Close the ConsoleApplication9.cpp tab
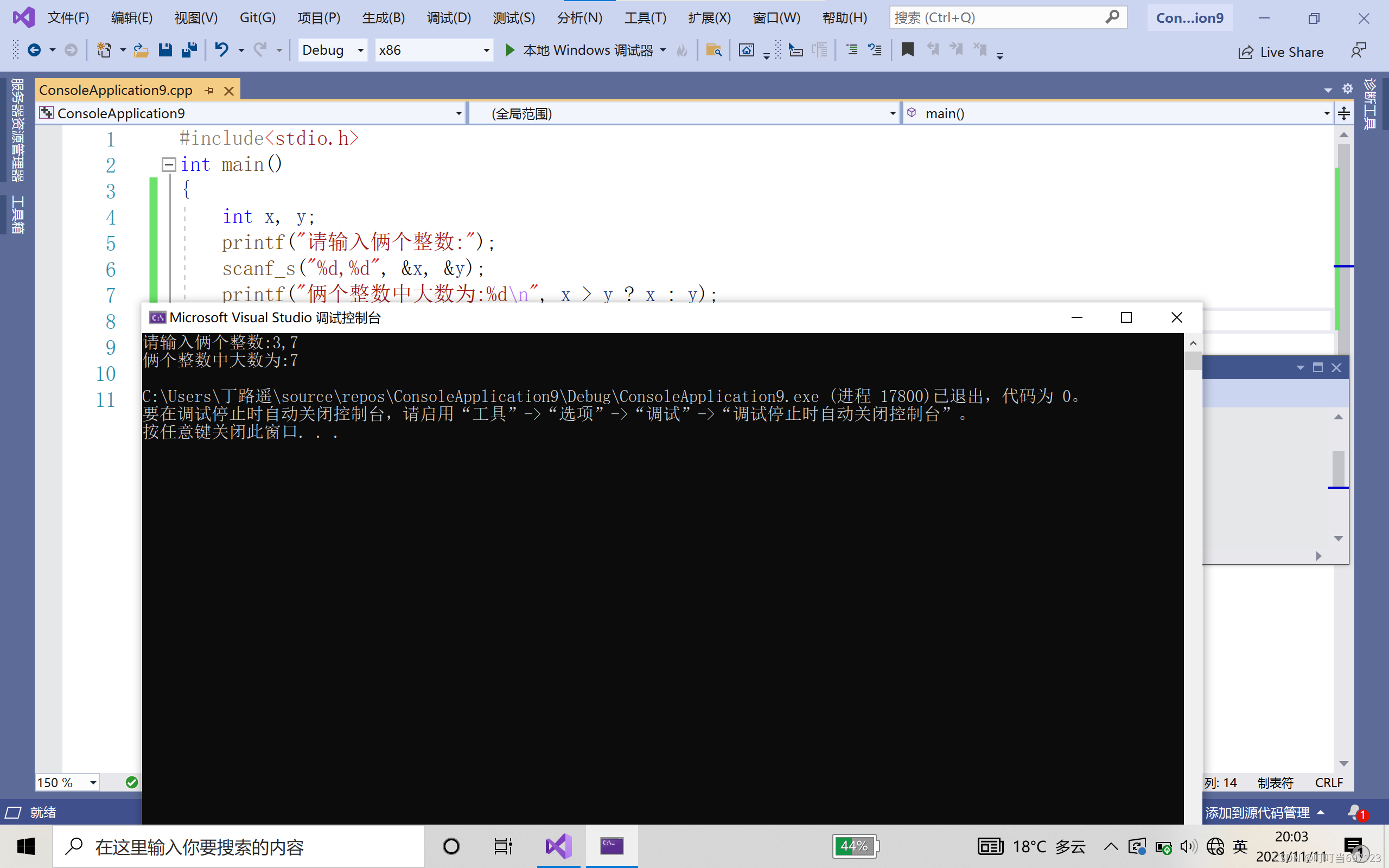Viewport: 1389px width, 868px height. [229, 91]
